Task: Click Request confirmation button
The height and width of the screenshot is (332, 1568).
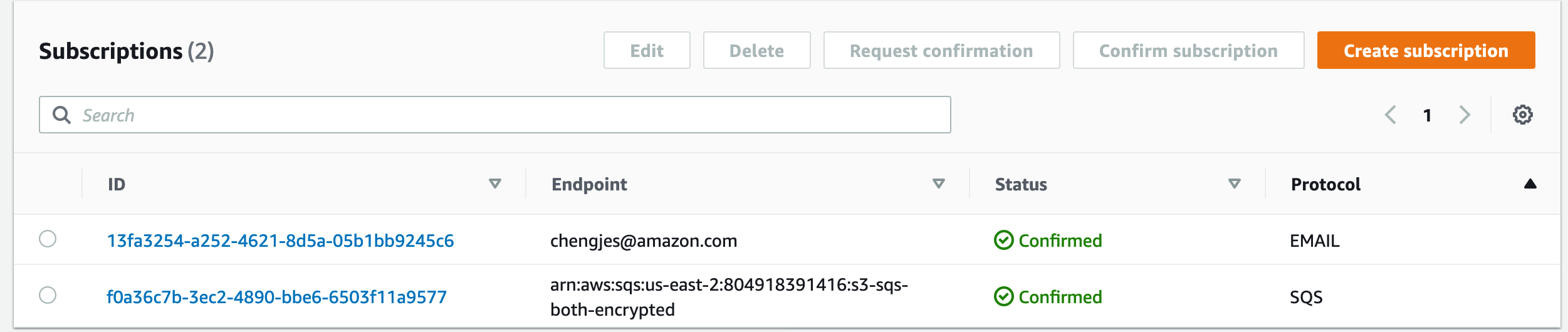Action: 941,50
